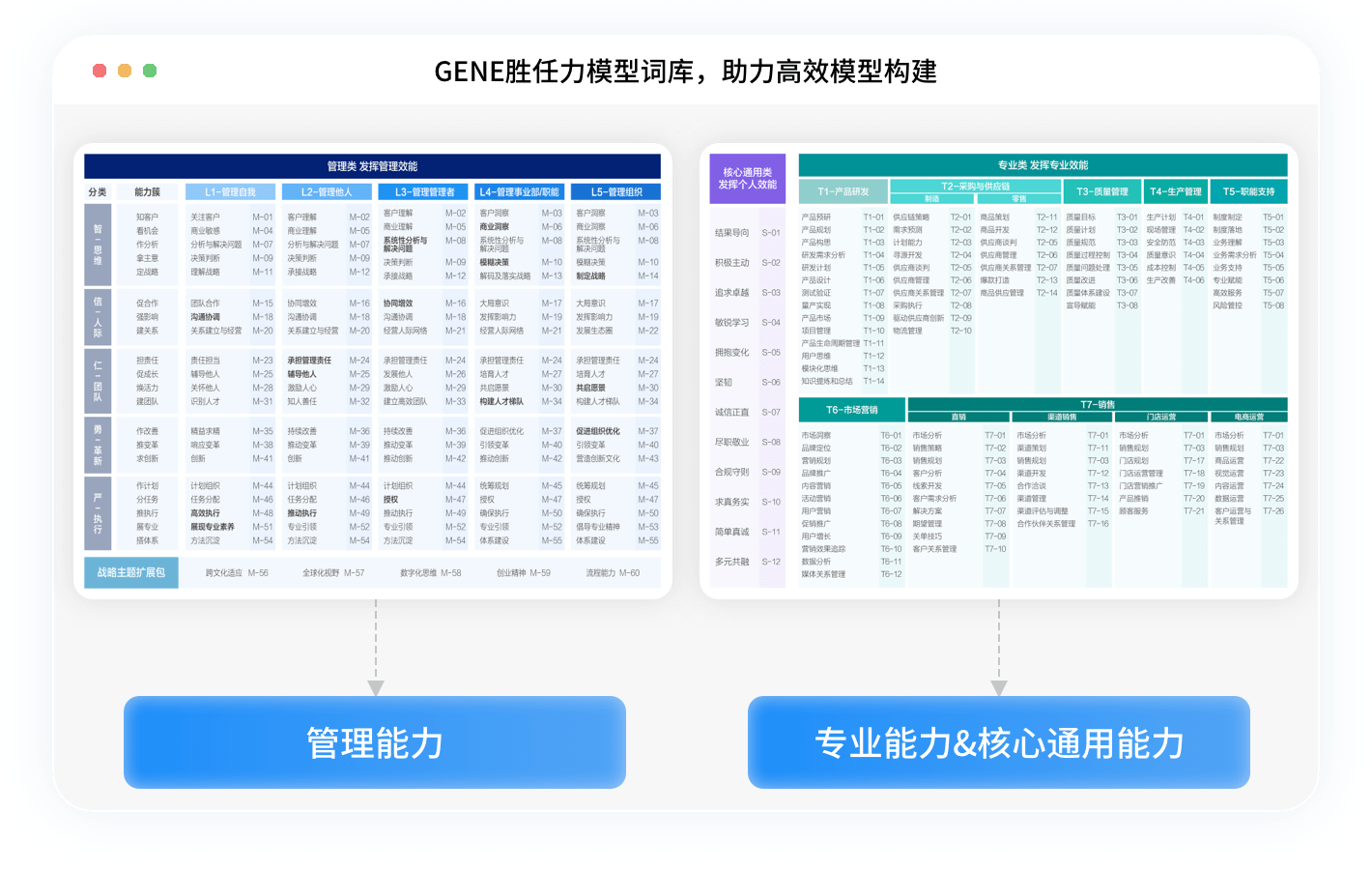1372x870 pixels.
Task: Select the T1-产品研发 header
Action: coord(843,191)
